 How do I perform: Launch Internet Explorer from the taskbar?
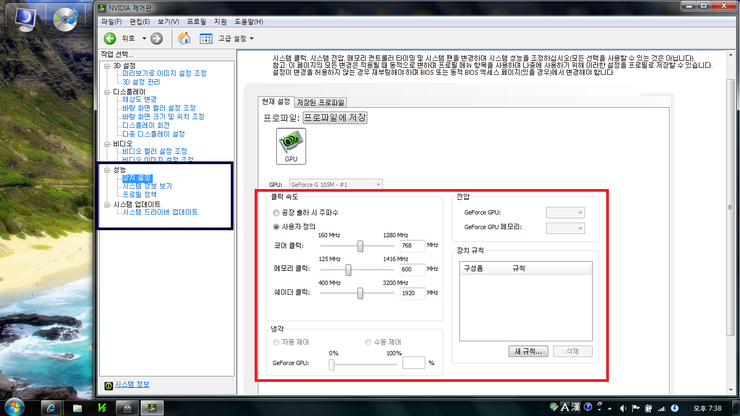[x=51, y=408]
